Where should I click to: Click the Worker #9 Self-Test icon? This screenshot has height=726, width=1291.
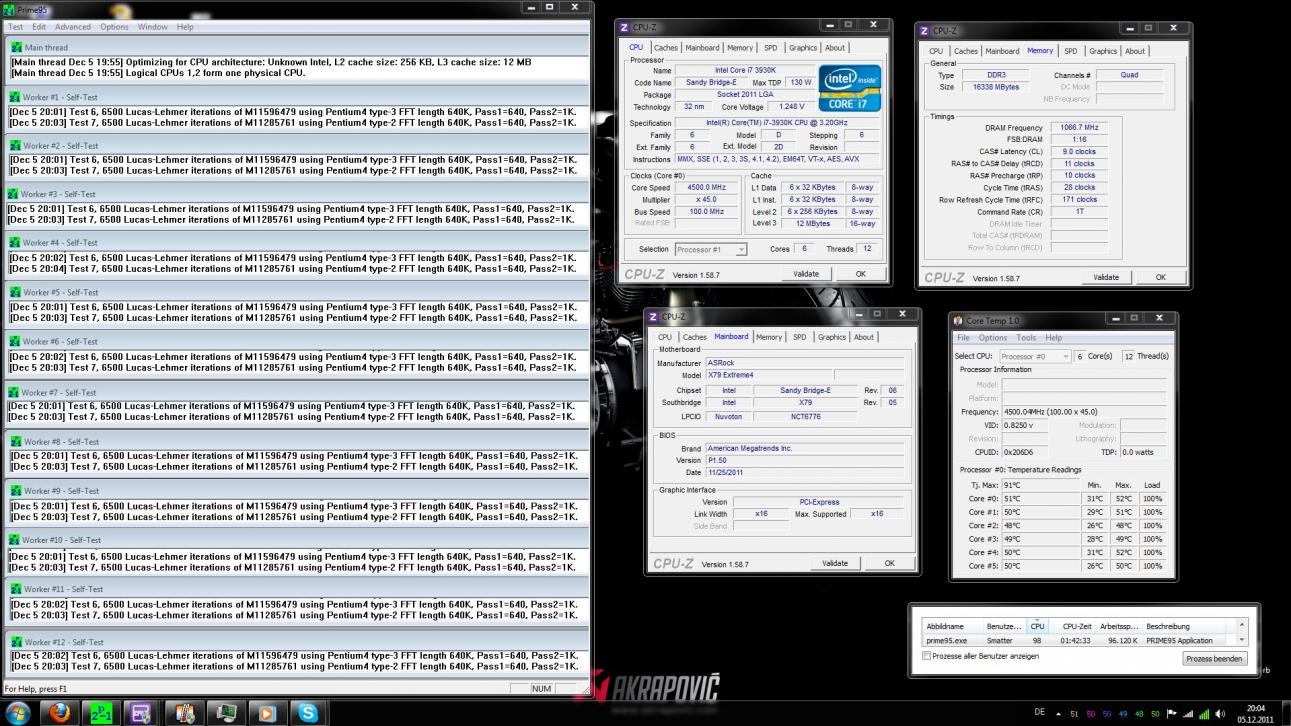[x=14, y=491]
